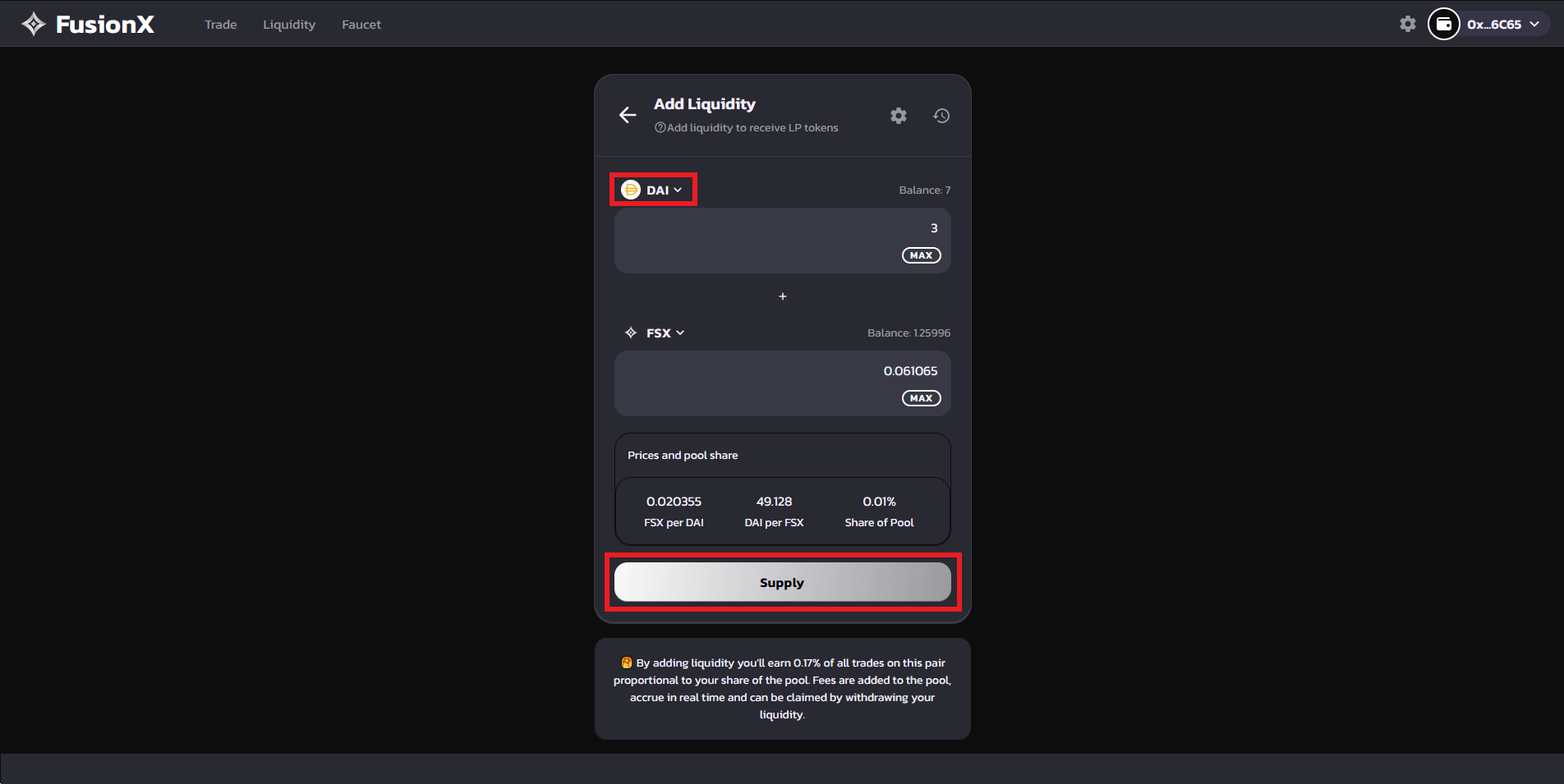Open Add Liquidity settings gear

pyautogui.click(x=899, y=116)
